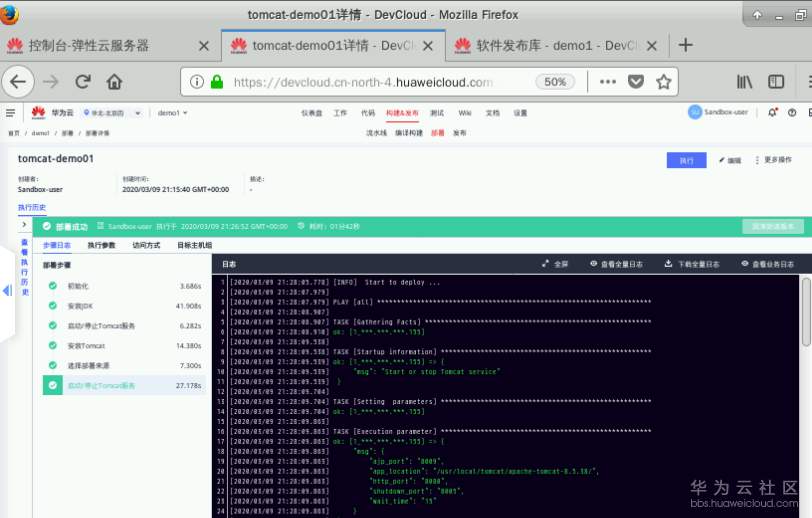Click 下载全量日志 download button
This screenshot has height=518, width=812.
point(692,264)
